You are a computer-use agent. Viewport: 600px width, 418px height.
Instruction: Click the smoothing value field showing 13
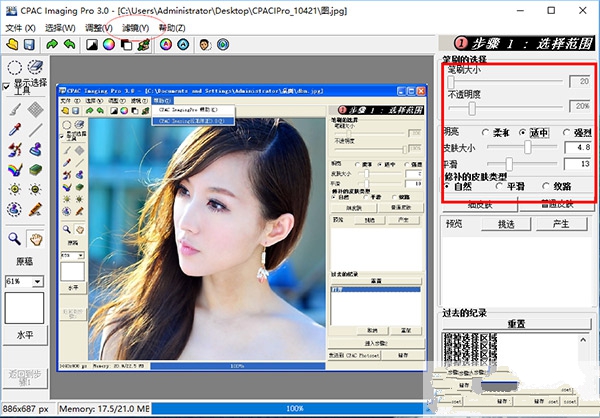578,164
